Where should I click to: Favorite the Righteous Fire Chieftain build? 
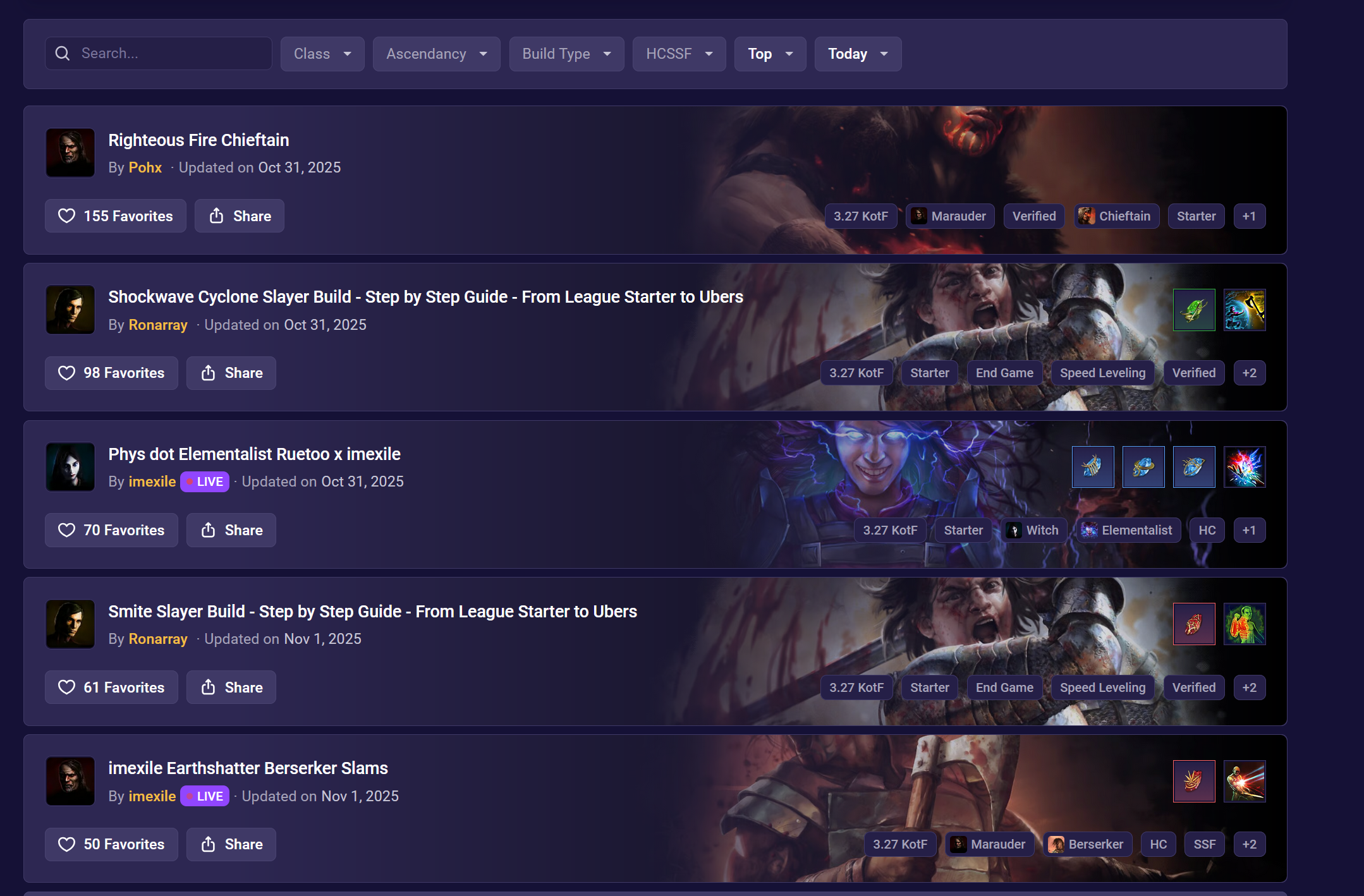point(116,216)
